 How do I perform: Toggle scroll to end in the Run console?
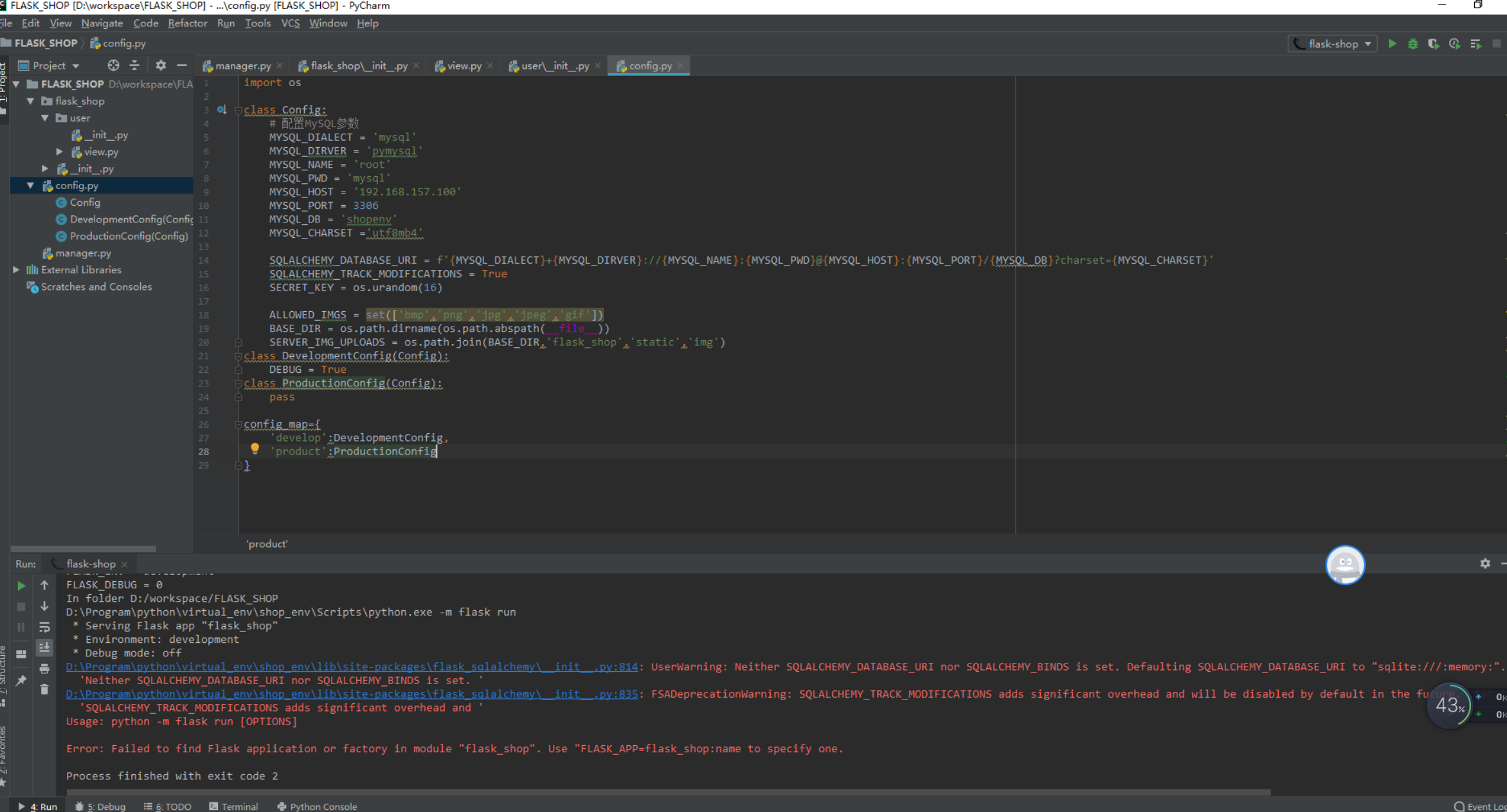(44, 647)
